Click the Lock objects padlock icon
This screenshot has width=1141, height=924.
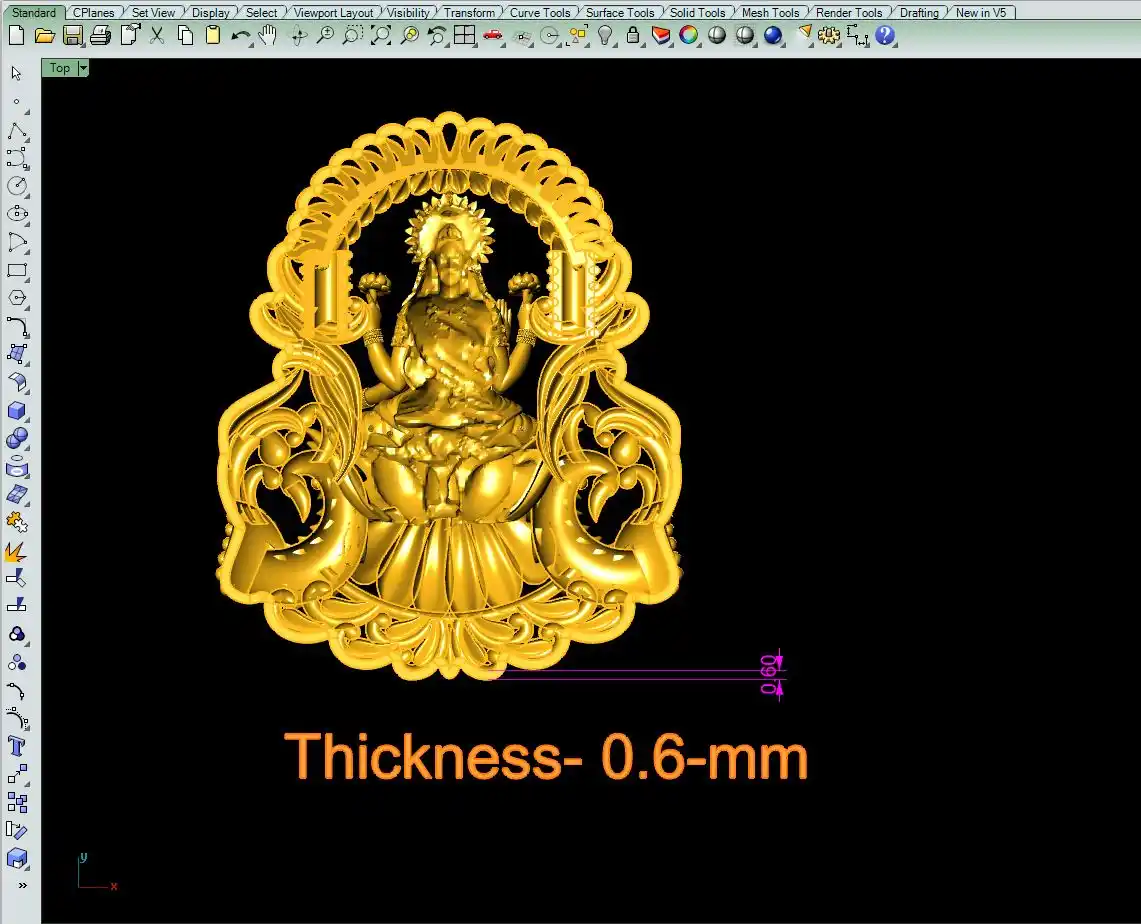coord(633,36)
